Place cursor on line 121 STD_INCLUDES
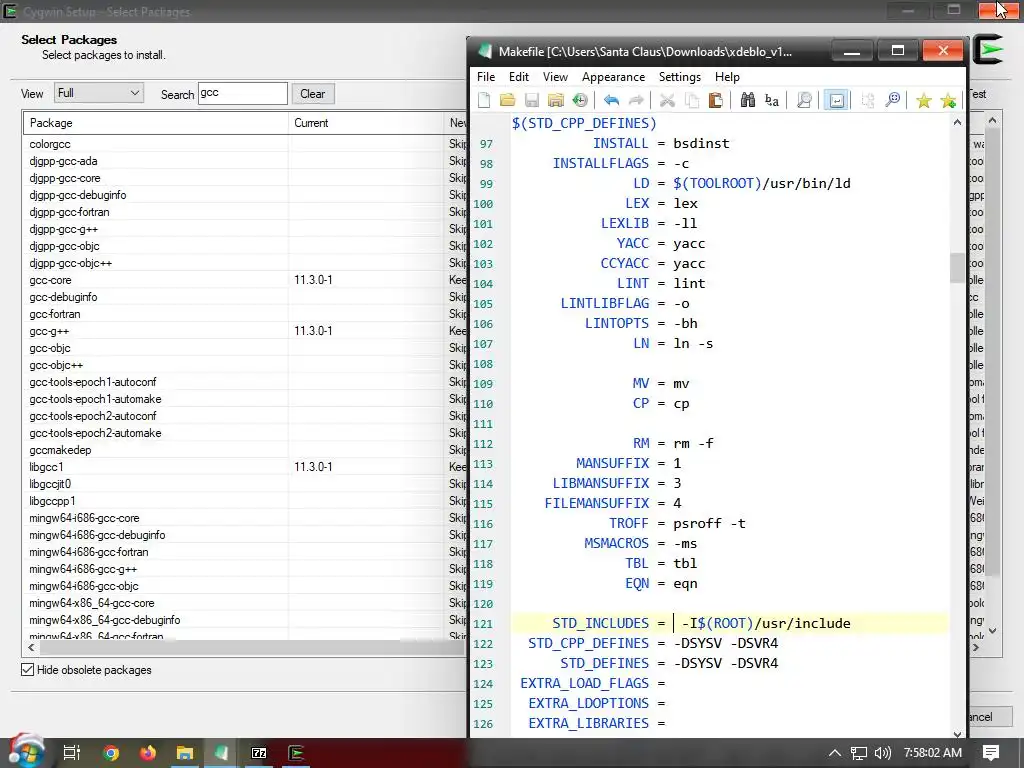 tap(729, 624)
